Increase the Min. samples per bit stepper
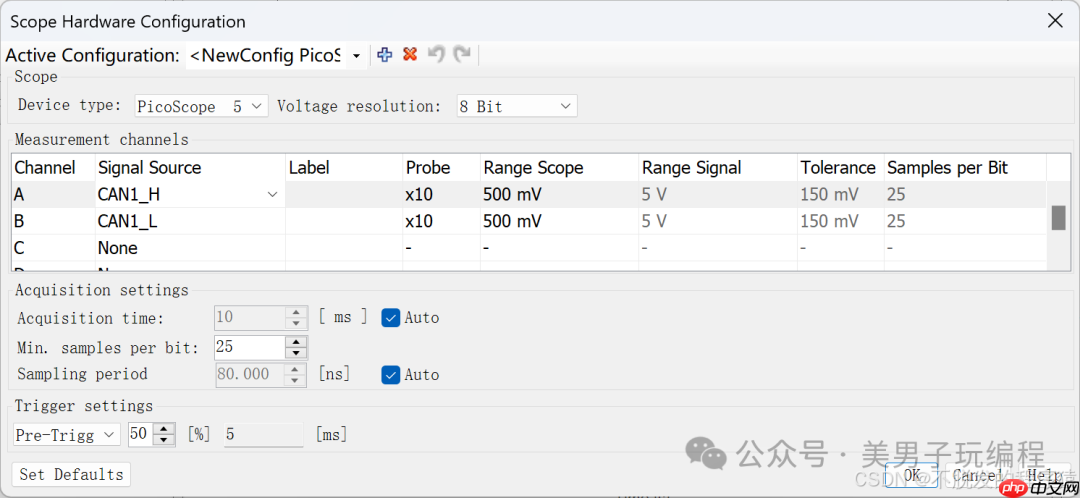This screenshot has width=1080, height=498. coord(295,341)
